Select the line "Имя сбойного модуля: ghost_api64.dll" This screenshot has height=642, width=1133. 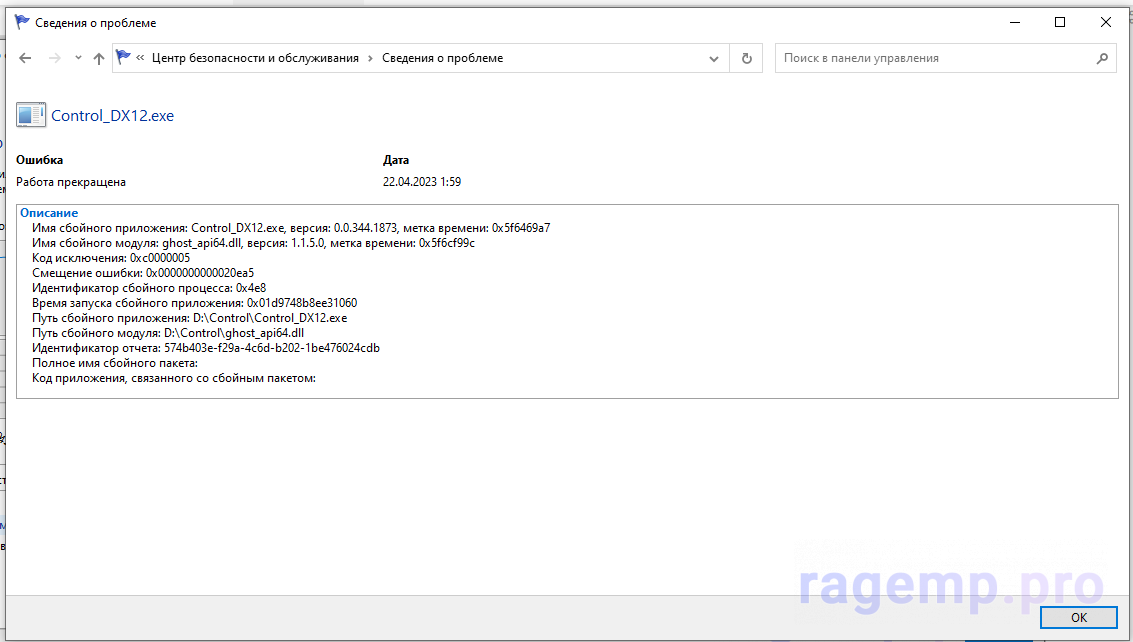(x=254, y=243)
